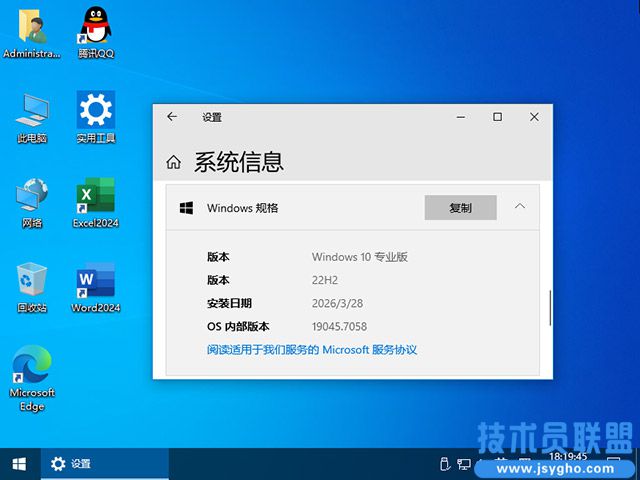Click the Settings window vertical scrollbar
This screenshot has height=480, width=640.
(550, 308)
